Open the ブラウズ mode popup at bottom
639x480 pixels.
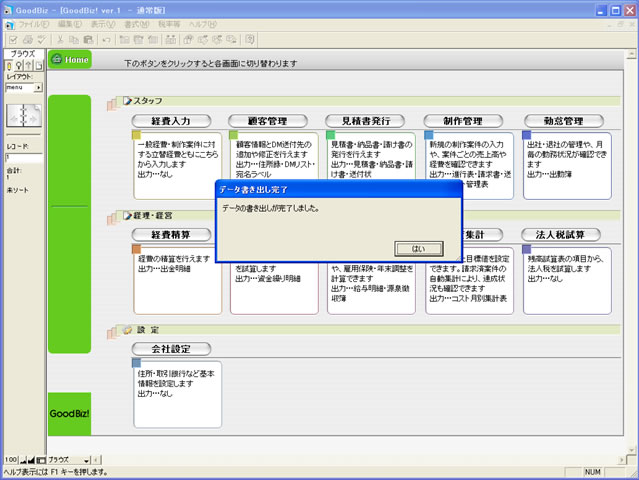(70, 458)
